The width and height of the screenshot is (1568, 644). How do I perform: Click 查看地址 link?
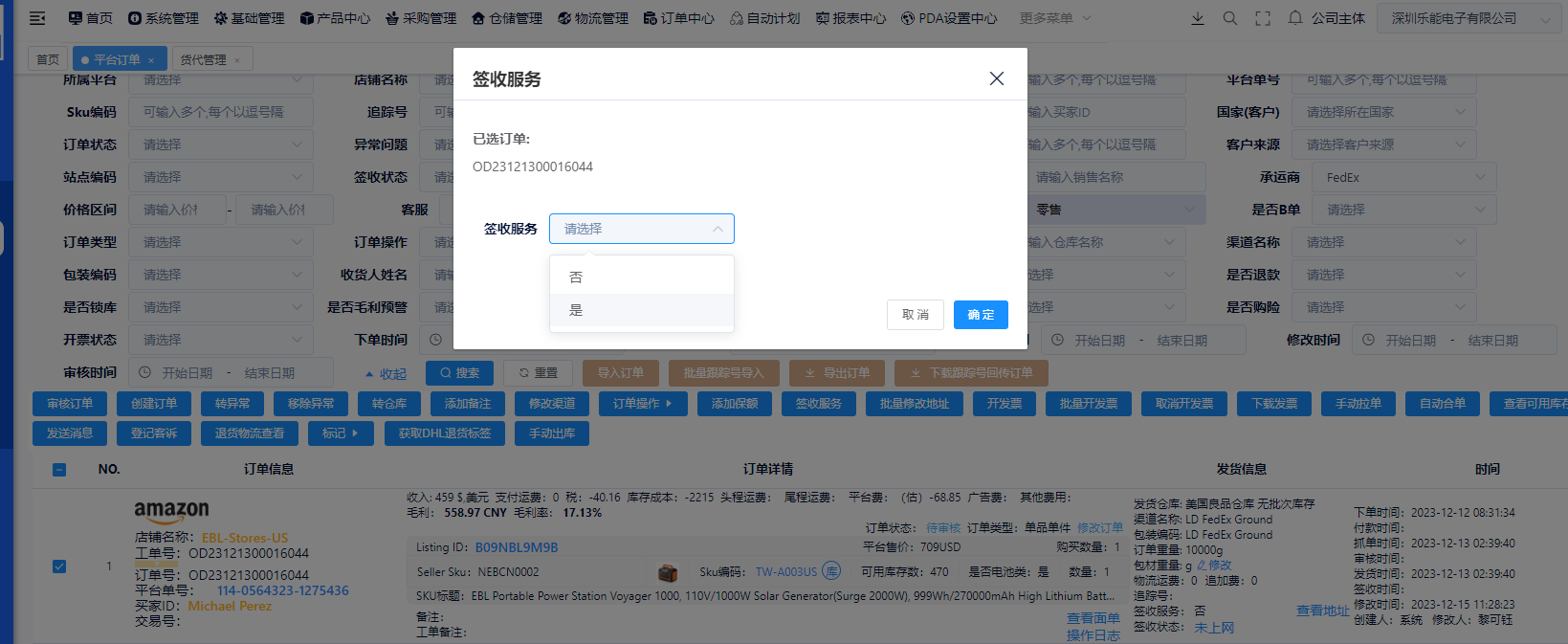[1323, 611]
